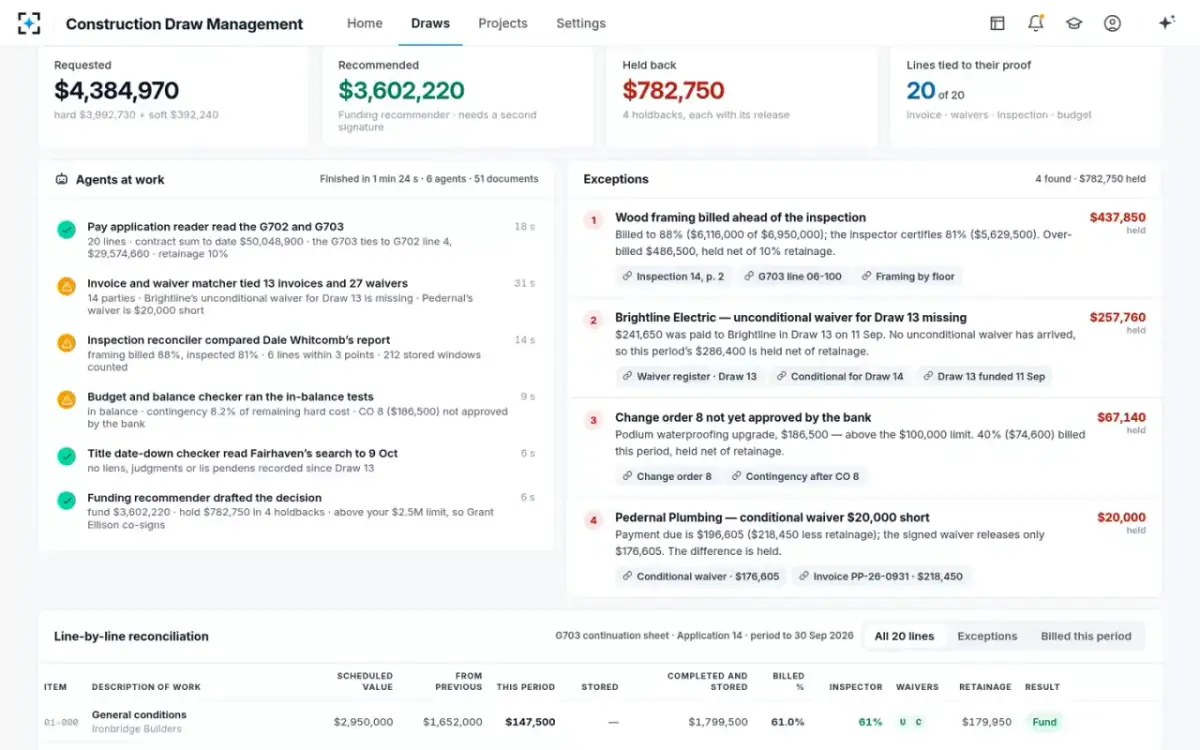Click the warning icon for Budget and balance checker
The width and height of the screenshot is (1200, 750).
coord(66,400)
